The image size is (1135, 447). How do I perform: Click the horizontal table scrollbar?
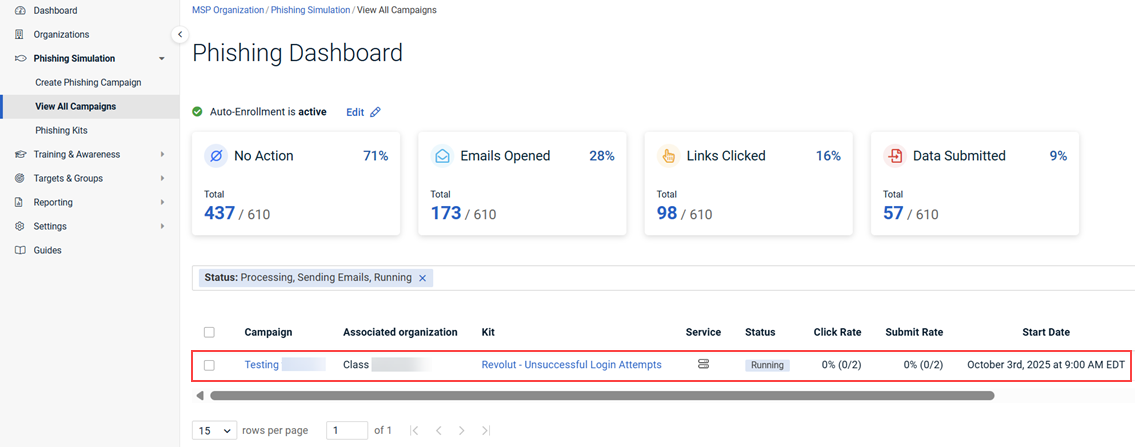click(x=600, y=396)
